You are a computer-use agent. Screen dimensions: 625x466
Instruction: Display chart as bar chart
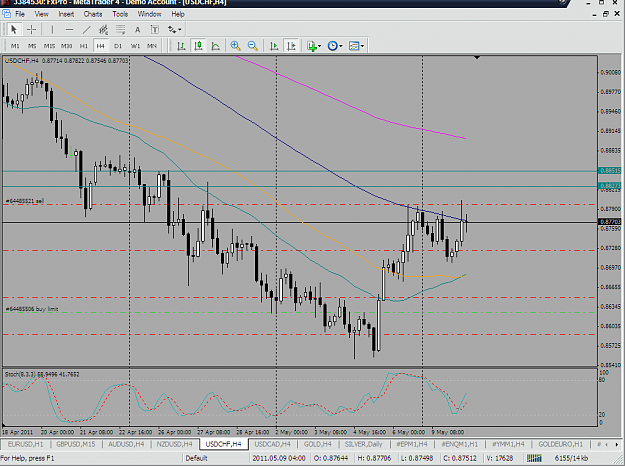click(x=181, y=46)
